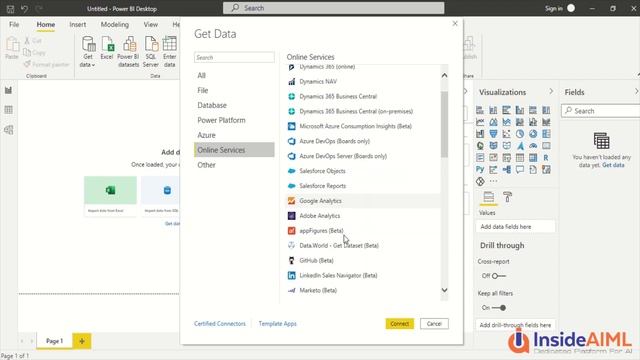Select the scatter chart visual

507,134
